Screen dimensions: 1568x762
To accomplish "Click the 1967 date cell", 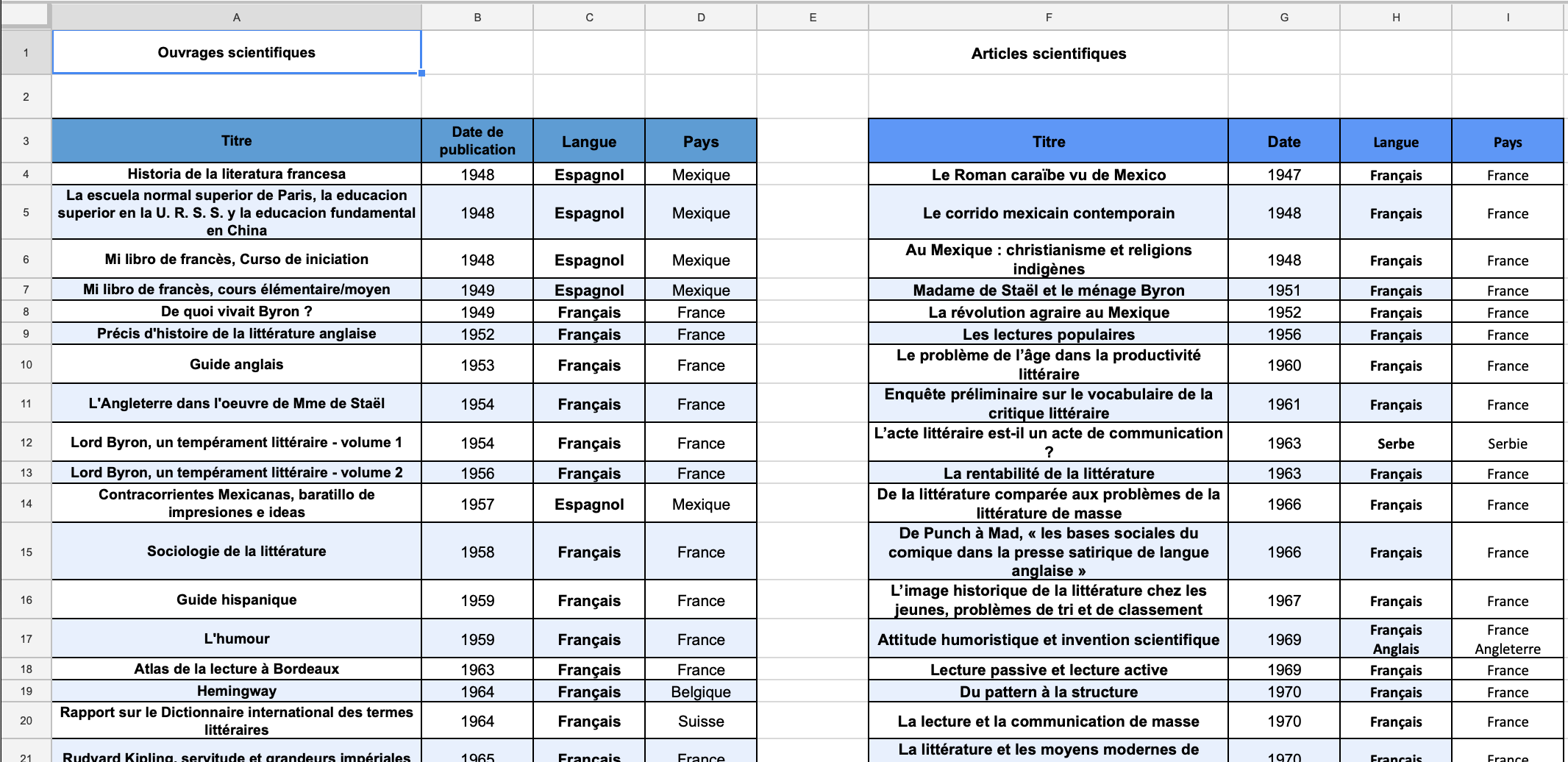I will point(1284,600).
